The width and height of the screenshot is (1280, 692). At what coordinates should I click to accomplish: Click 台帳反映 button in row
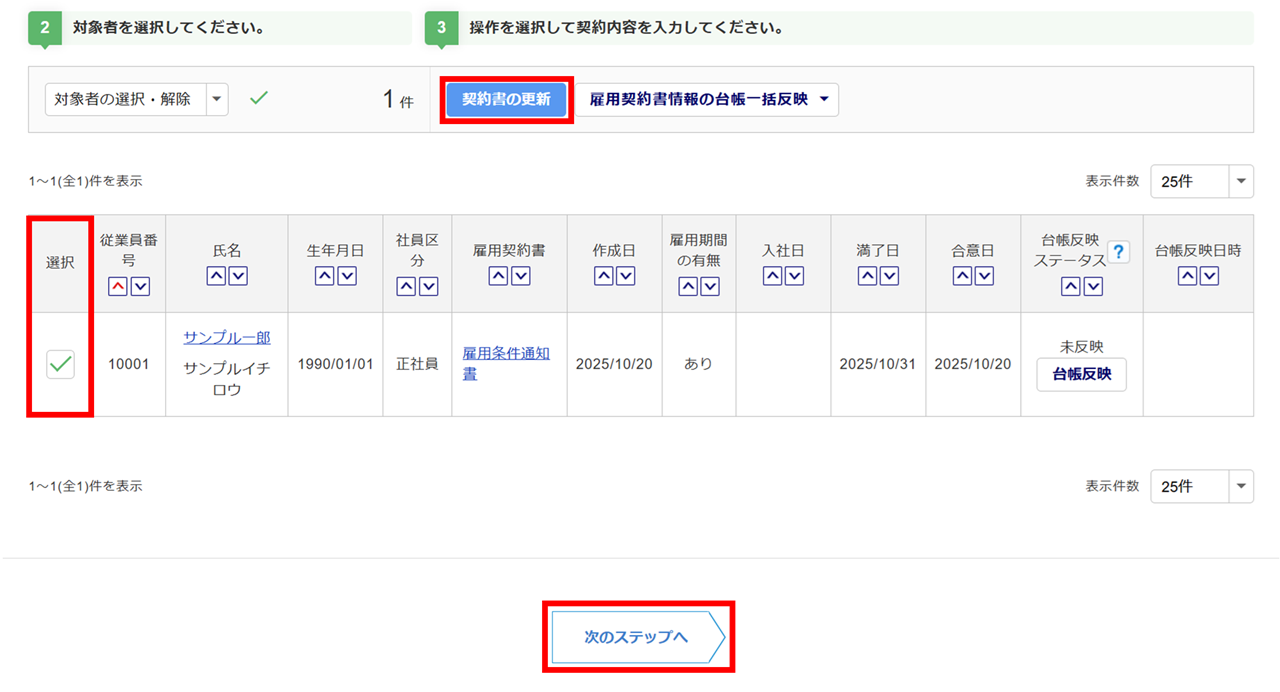click(x=1081, y=374)
